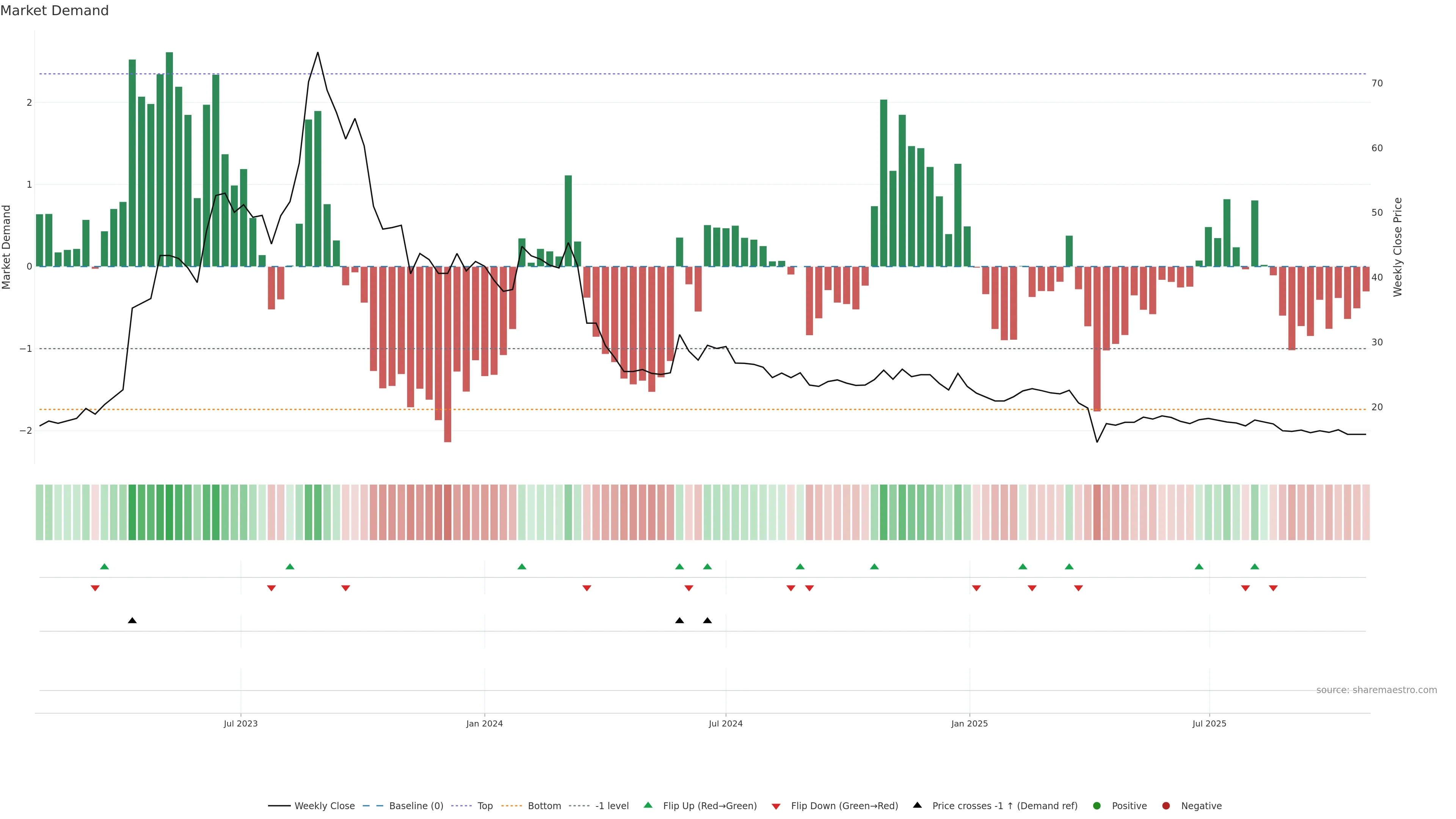Screen dimensions: 1456x819
Task: Hide the -1 level legend entry
Action: (612, 805)
